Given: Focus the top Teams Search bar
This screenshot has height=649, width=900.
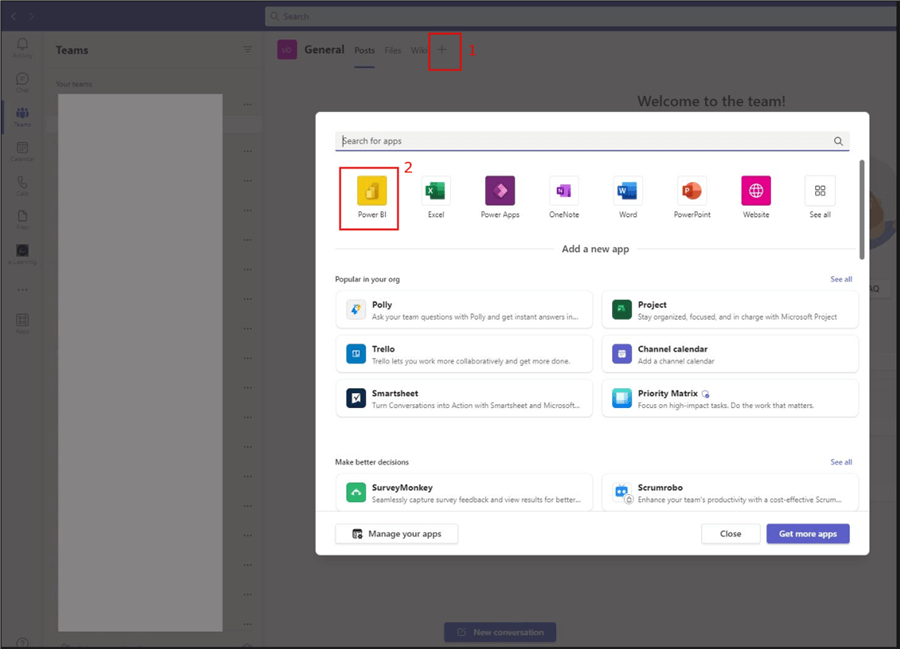Looking at the screenshot, I should point(581,16).
